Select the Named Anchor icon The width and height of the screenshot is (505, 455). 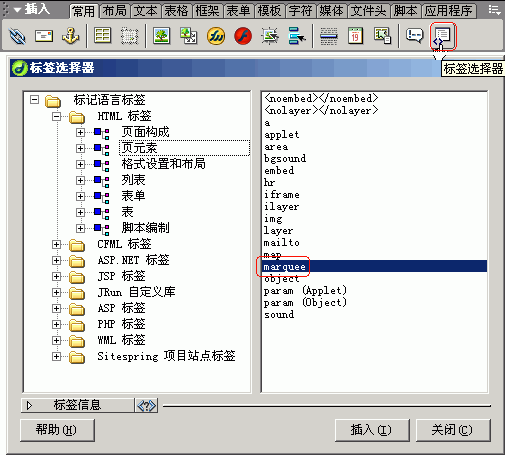pos(71,36)
